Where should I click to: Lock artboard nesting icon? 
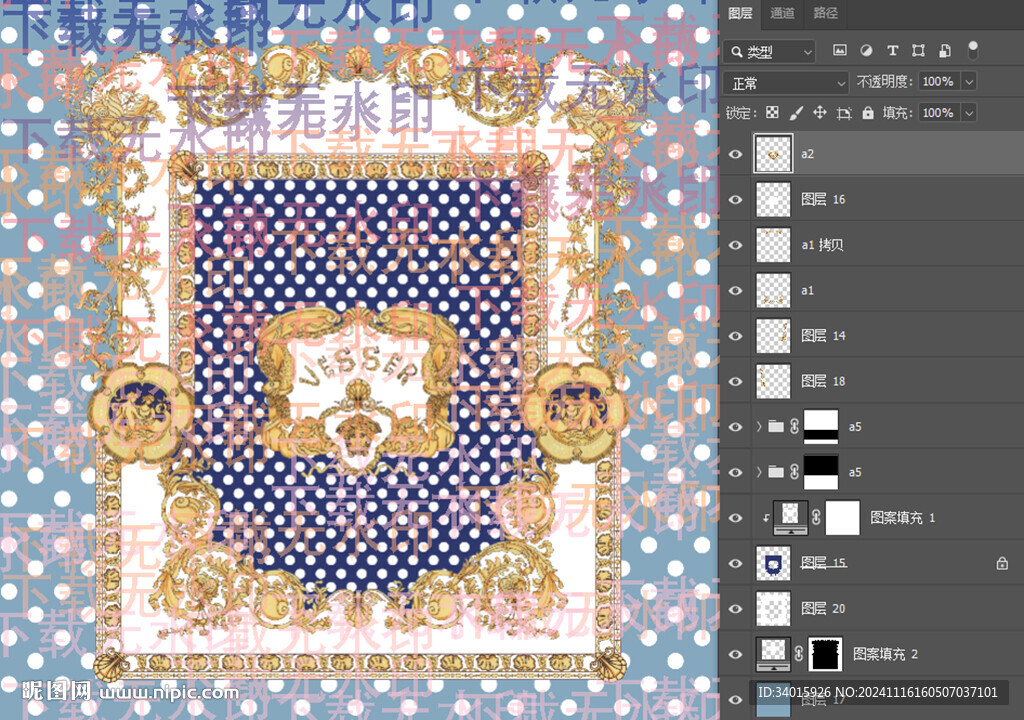844,113
